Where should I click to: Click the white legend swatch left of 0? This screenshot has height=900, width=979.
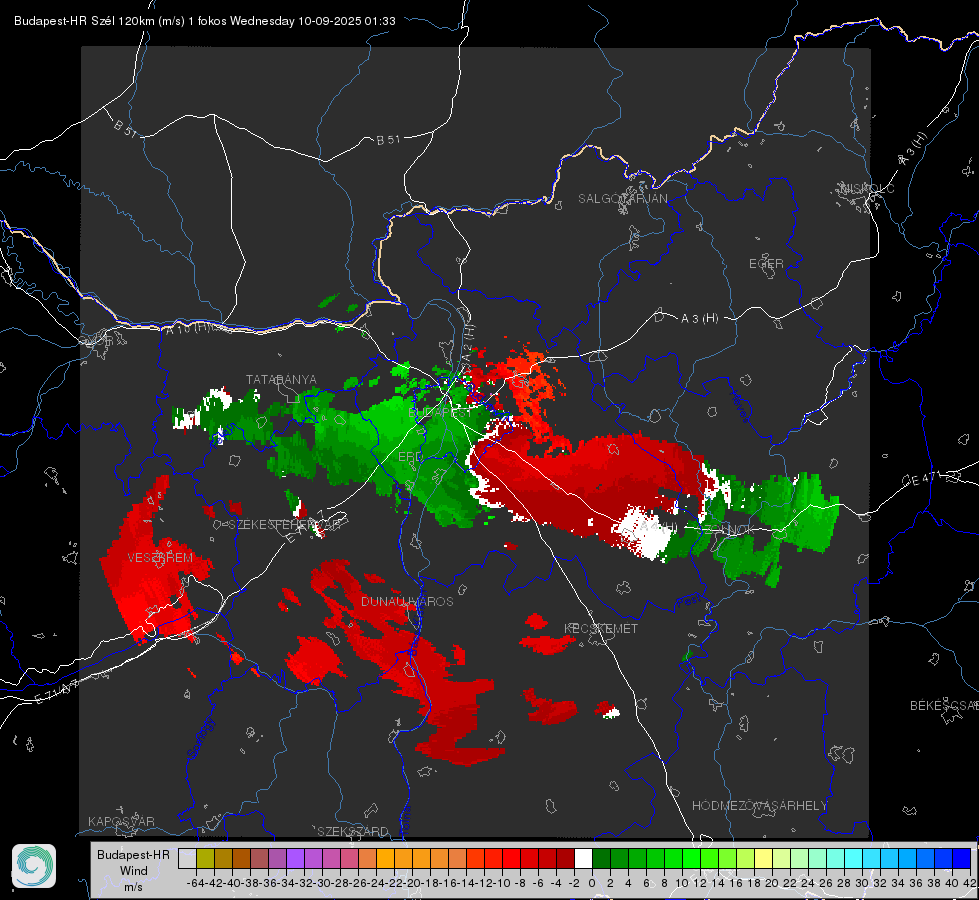pos(583,858)
